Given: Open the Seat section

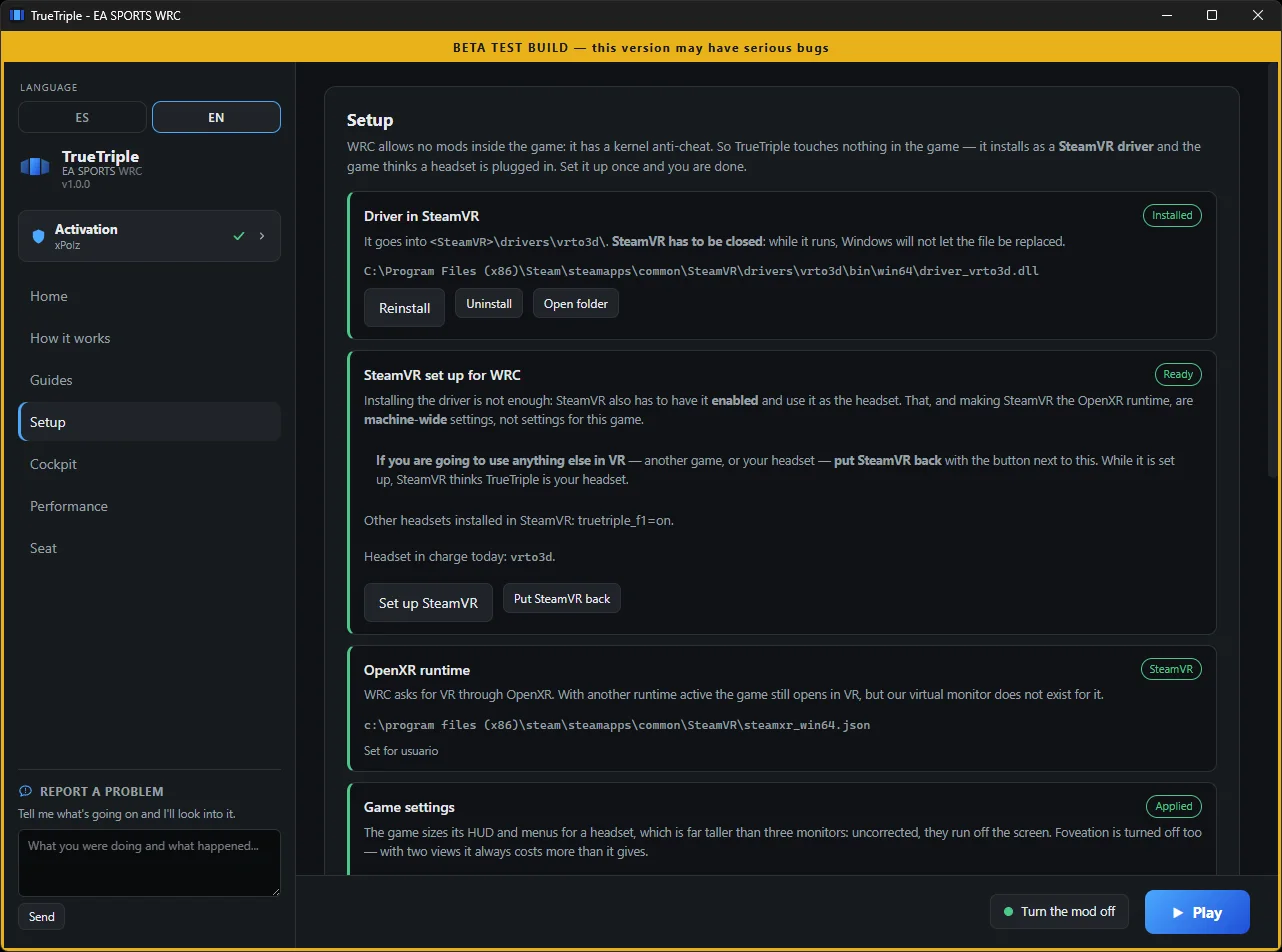Looking at the screenshot, I should (x=149, y=548).
